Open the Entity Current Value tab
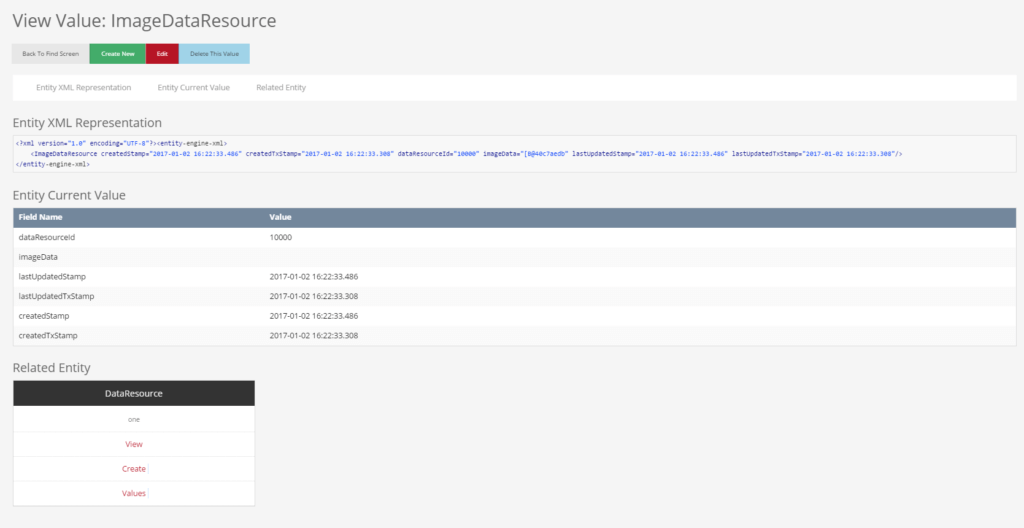This screenshot has height=528, width=1024. (x=193, y=88)
